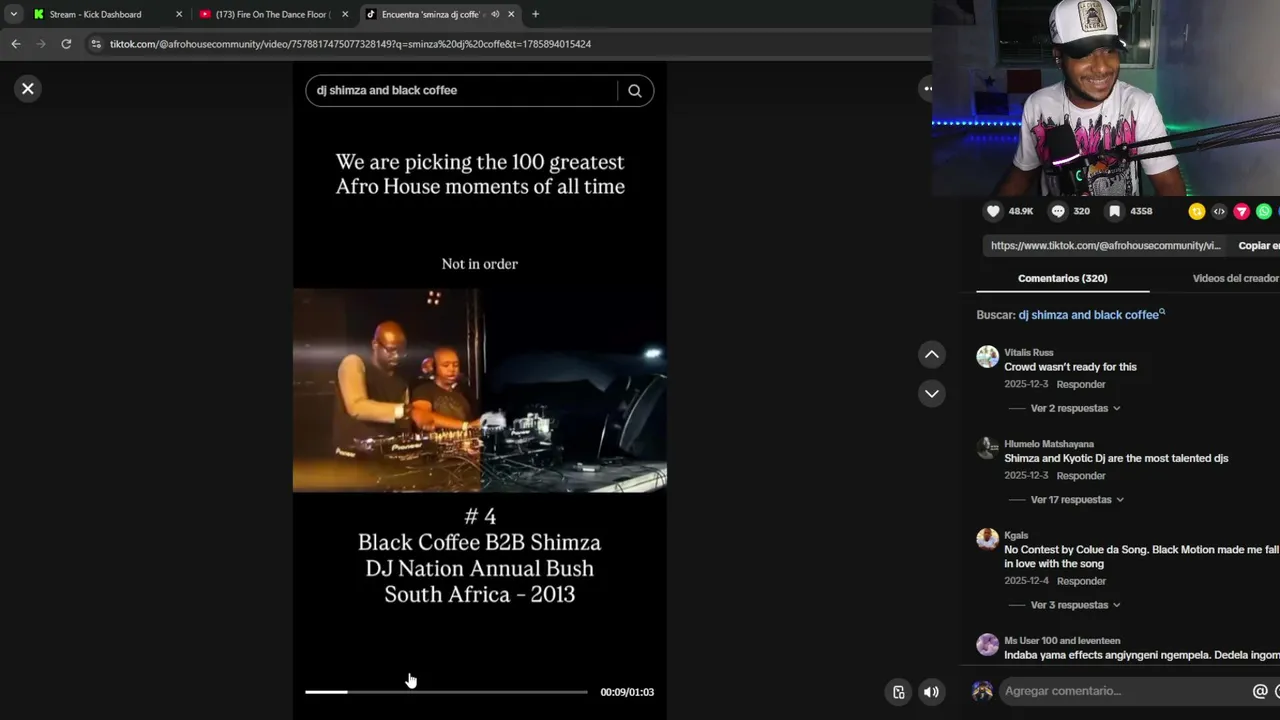Reload the current page
Screen dimensions: 1280x720
pos(66,44)
